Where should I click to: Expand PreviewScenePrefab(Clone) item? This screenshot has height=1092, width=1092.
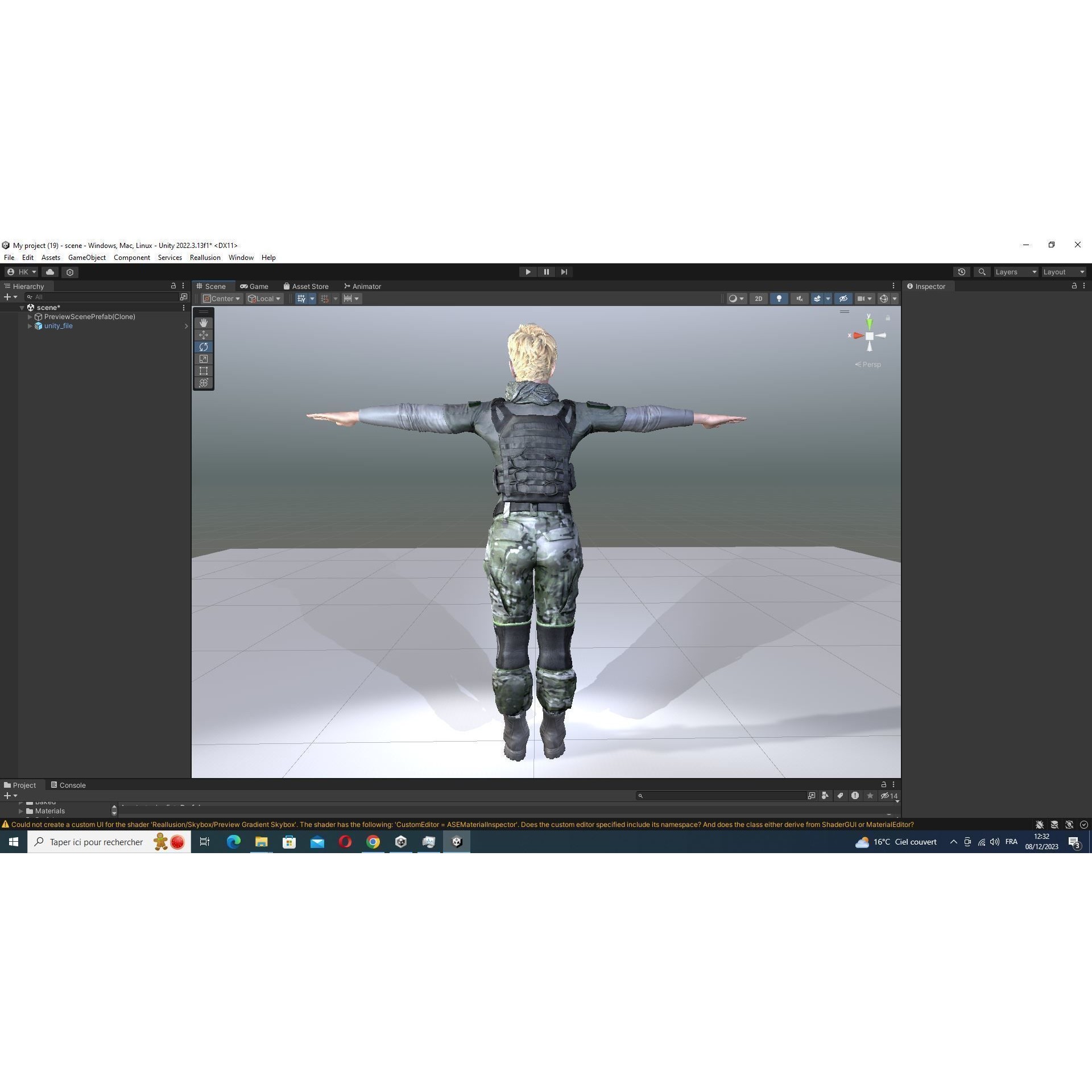pyautogui.click(x=30, y=317)
